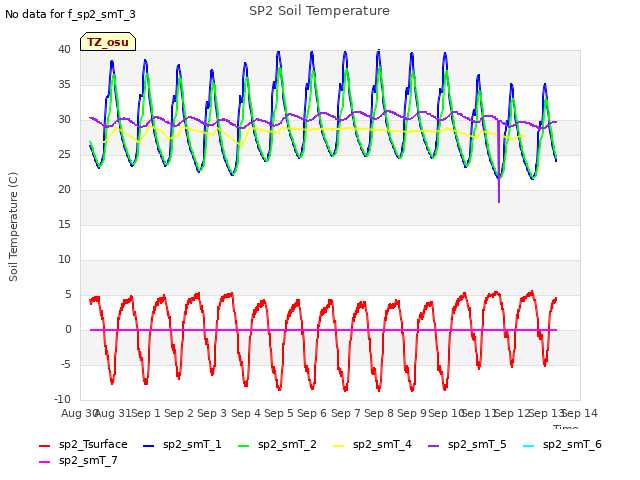
Task: Click the magenta sp2_smT_7 zero line
Action: (x=323, y=330)
